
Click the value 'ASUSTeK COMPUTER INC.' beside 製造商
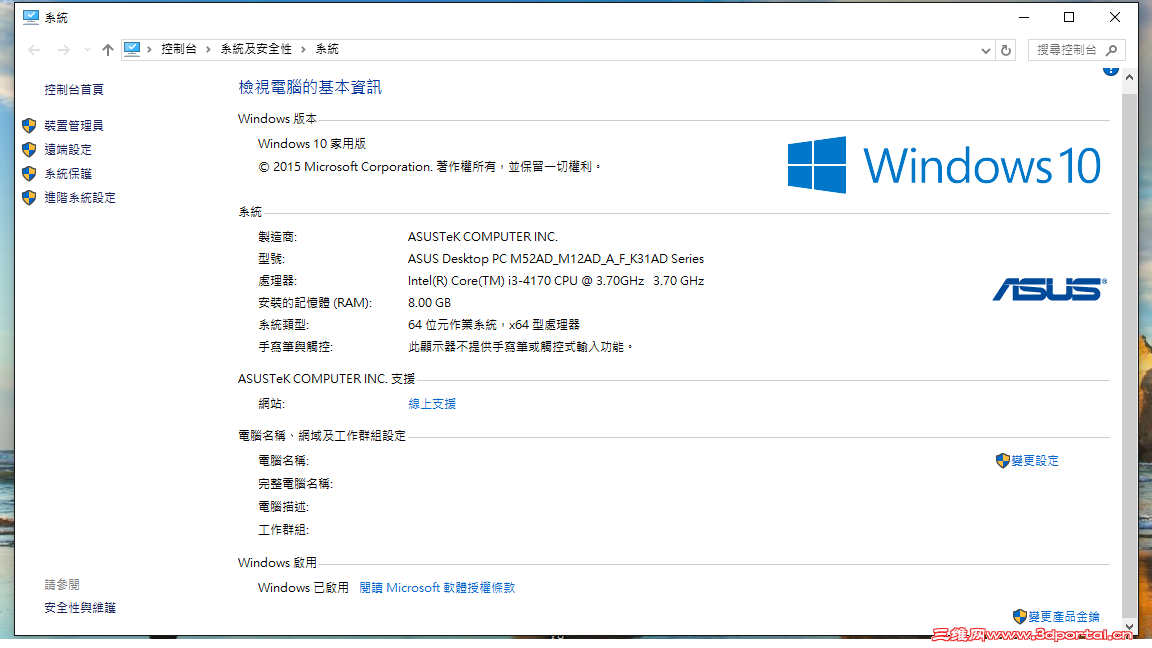[x=483, y=237]
